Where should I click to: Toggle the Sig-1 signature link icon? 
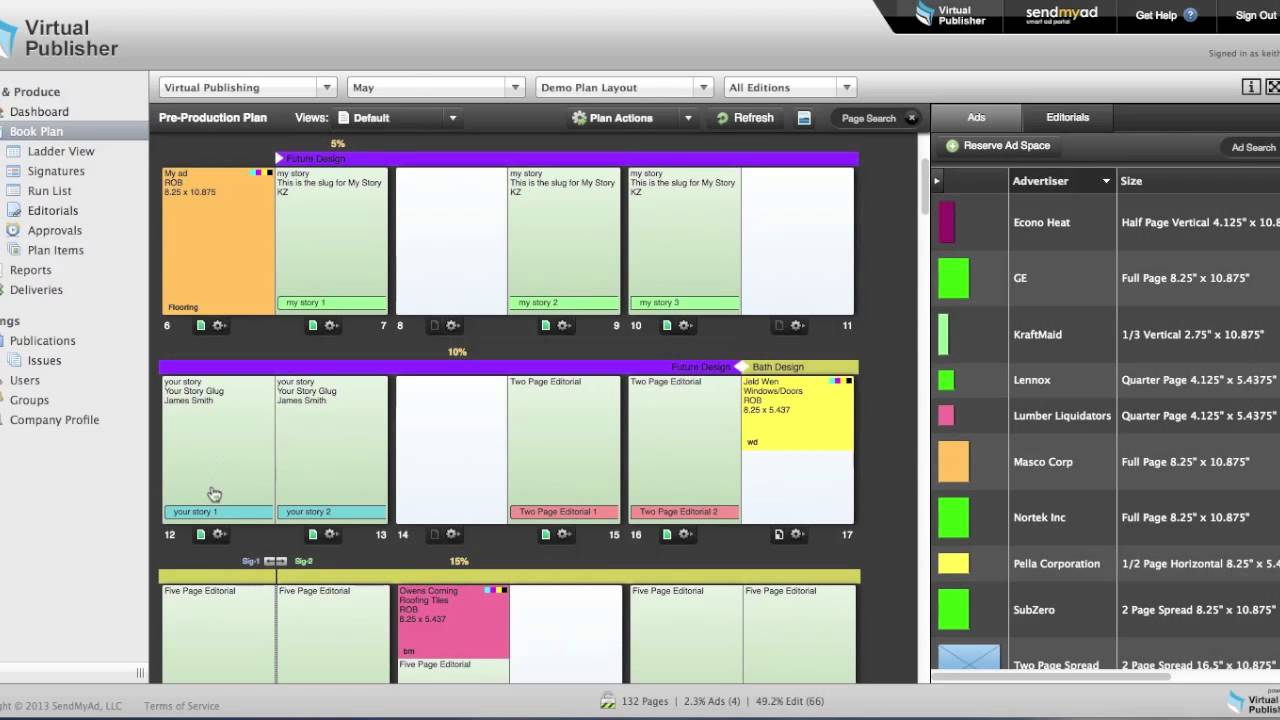point(275,562)
